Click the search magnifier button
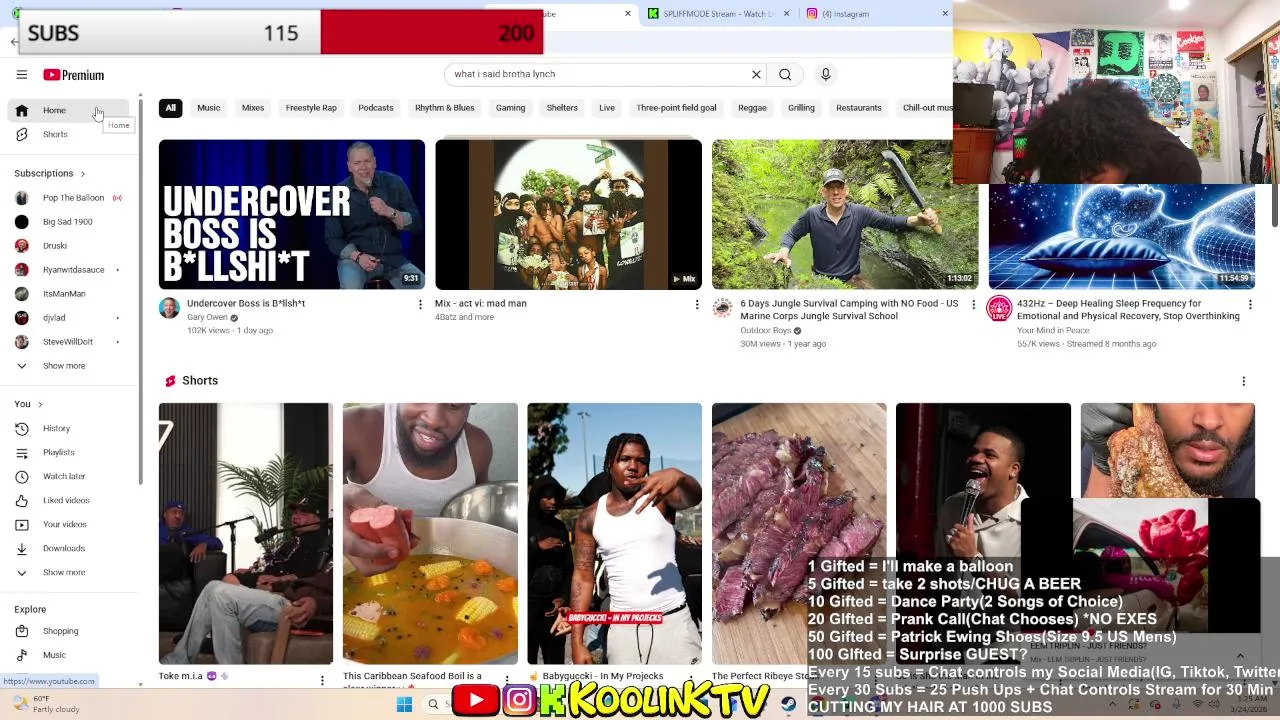The height and width of the screenshot is (720, 1280). (785, 74)
